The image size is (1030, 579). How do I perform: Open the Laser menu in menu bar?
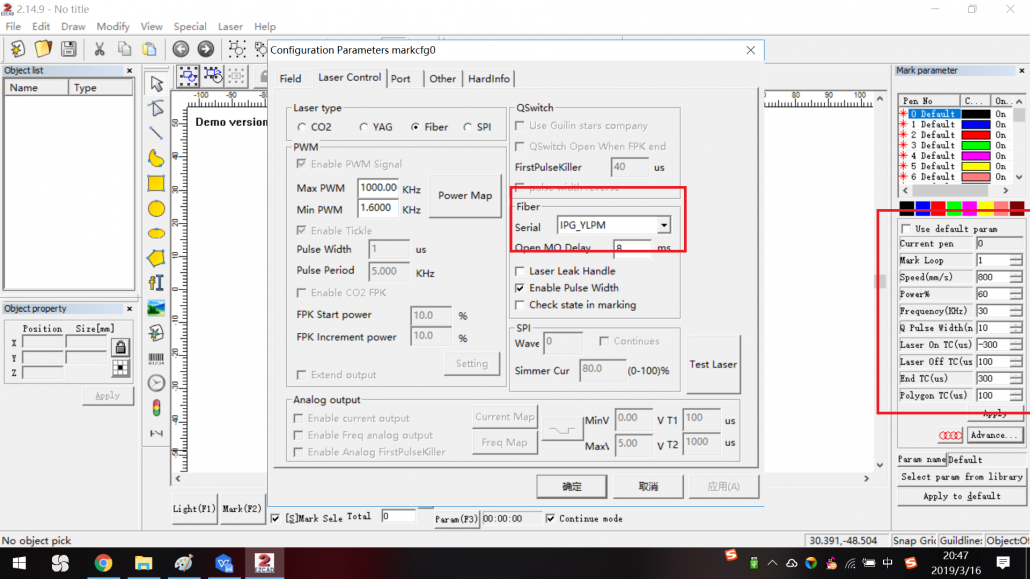(x=230, y=27)
